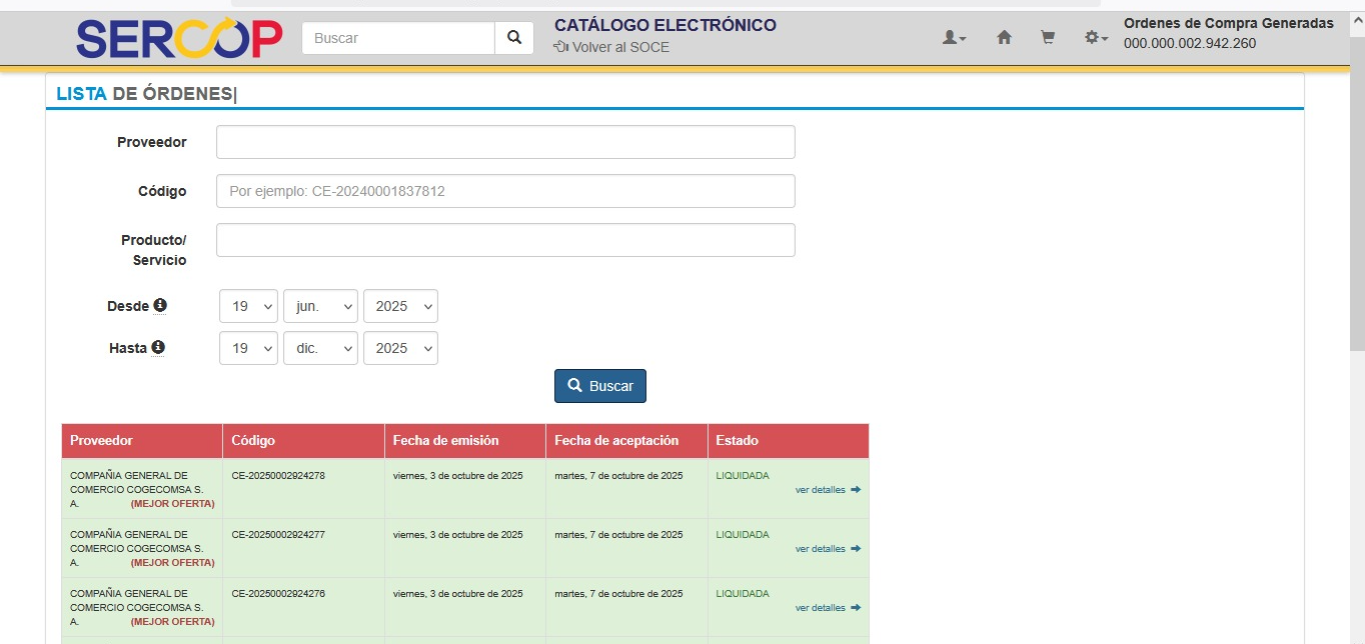Expand the Desde year dropdown
1365x644 pixels.
pos(400,306)
